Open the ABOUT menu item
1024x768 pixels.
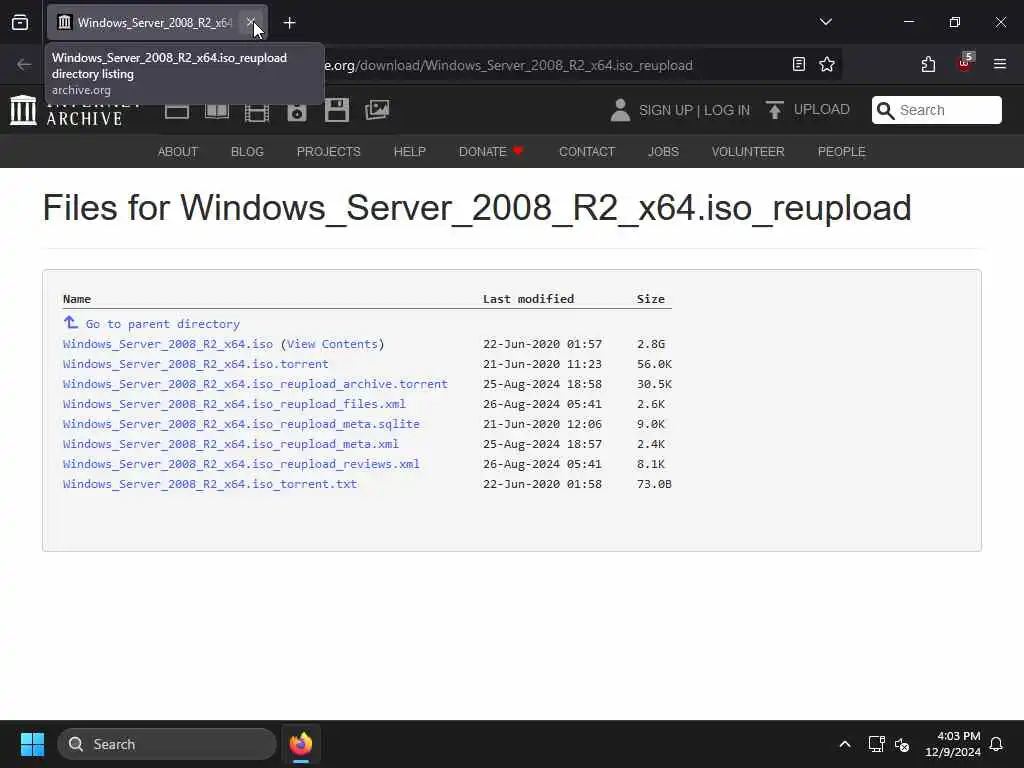pyautogui.click(x=178, y=152)
